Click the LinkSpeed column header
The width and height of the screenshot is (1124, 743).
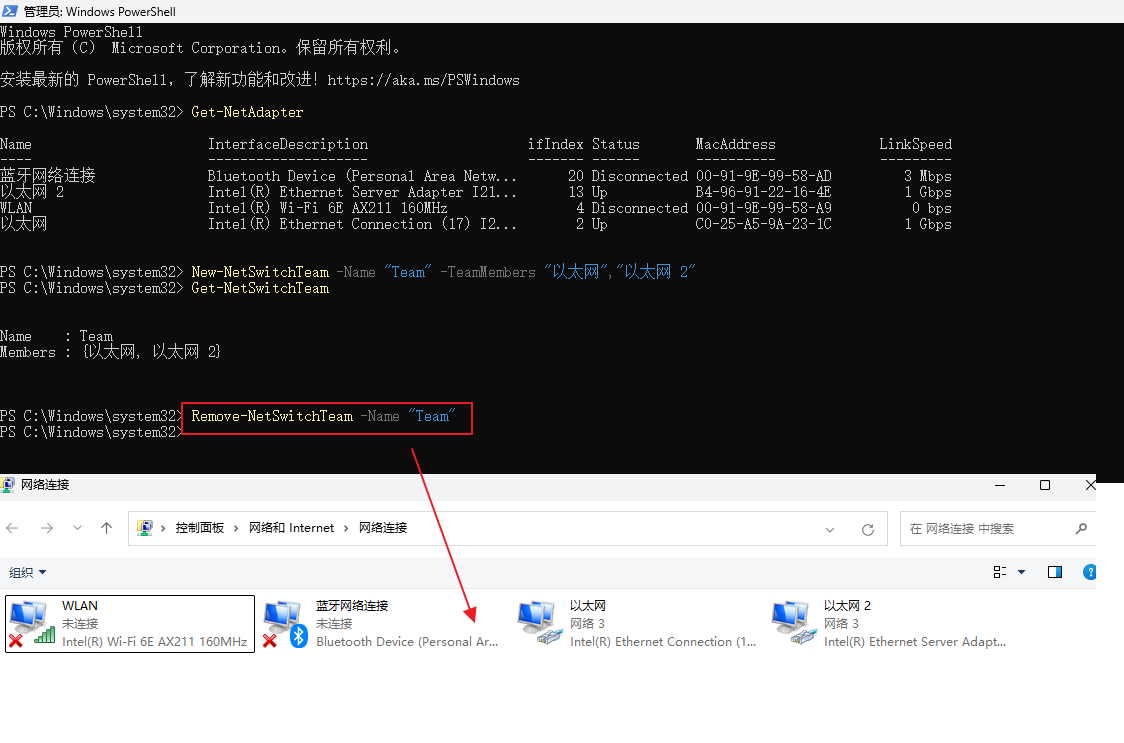[915, 144]
